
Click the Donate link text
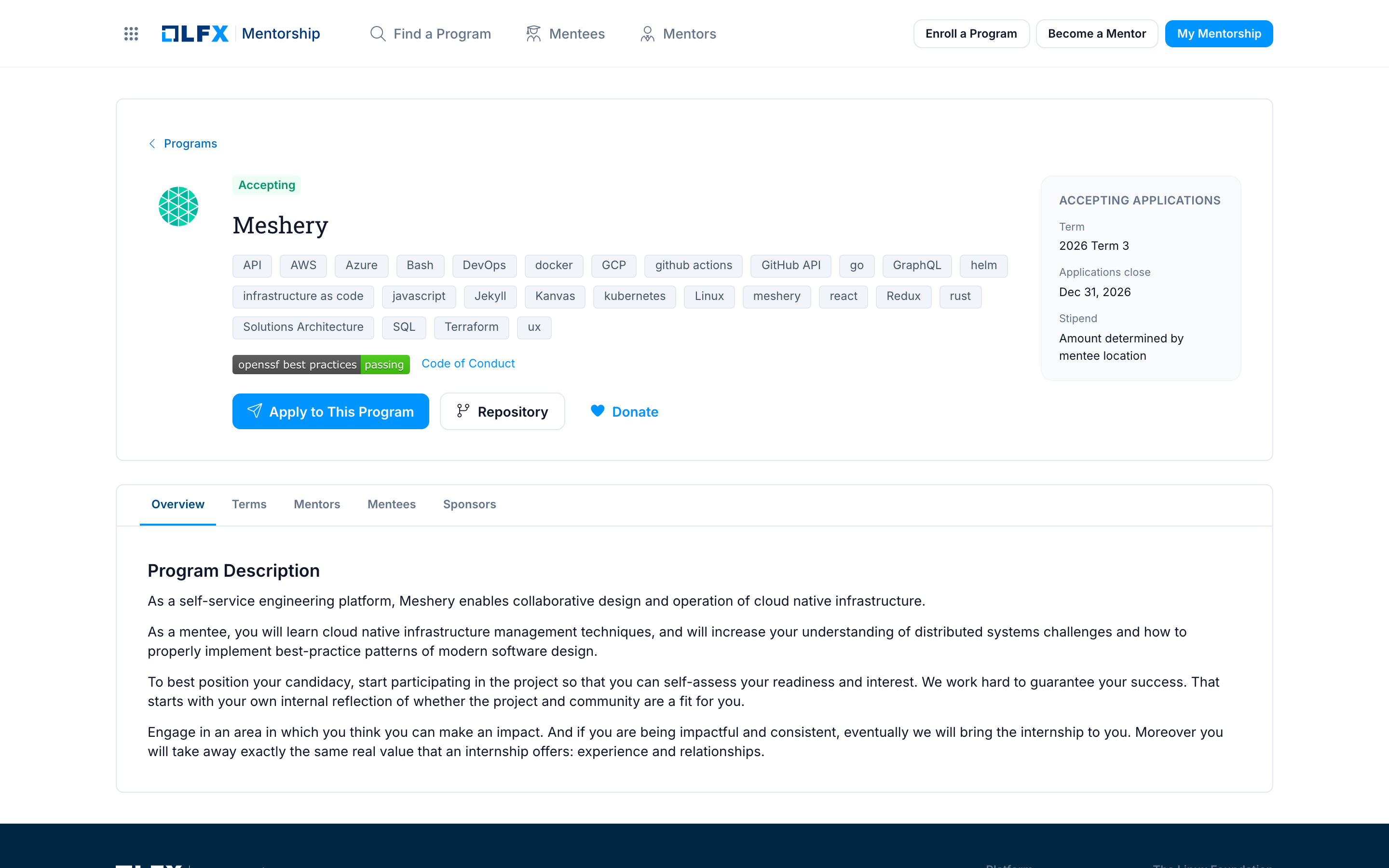(635, 412)
